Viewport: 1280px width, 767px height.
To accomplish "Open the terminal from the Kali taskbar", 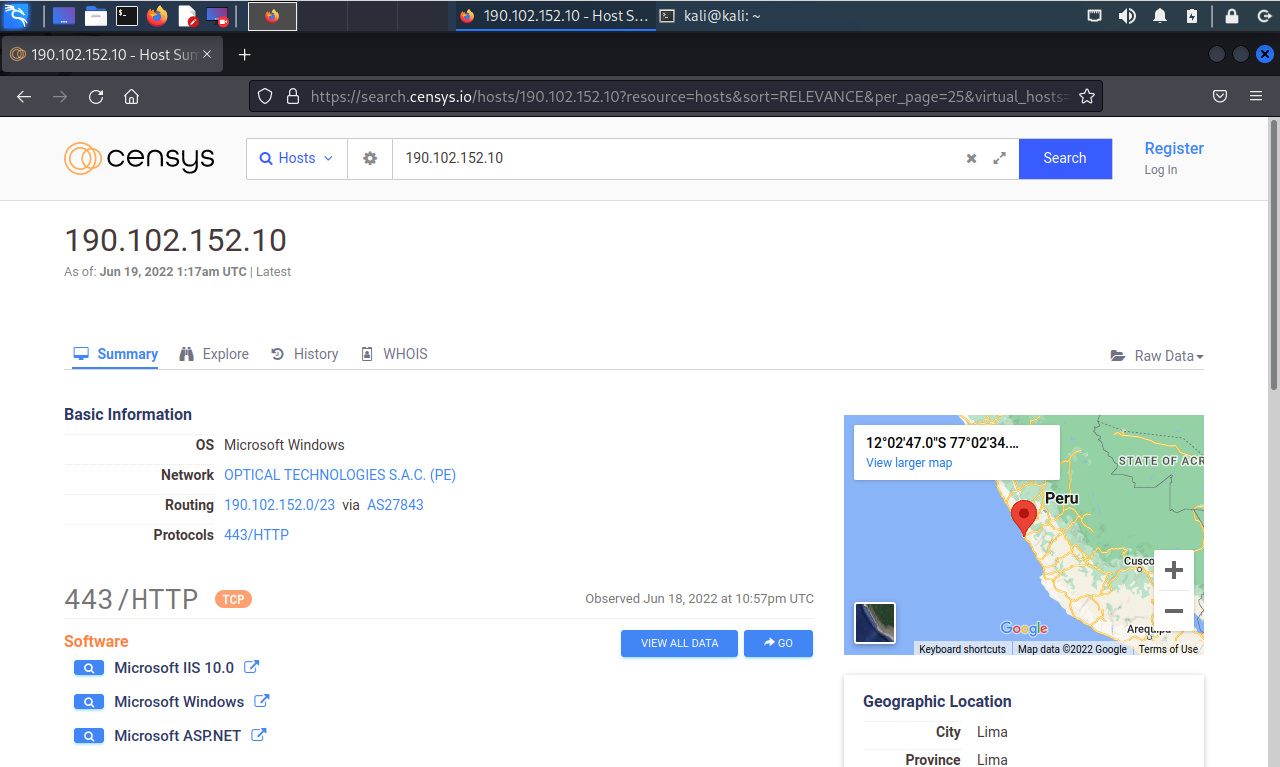I will (126, 15).
